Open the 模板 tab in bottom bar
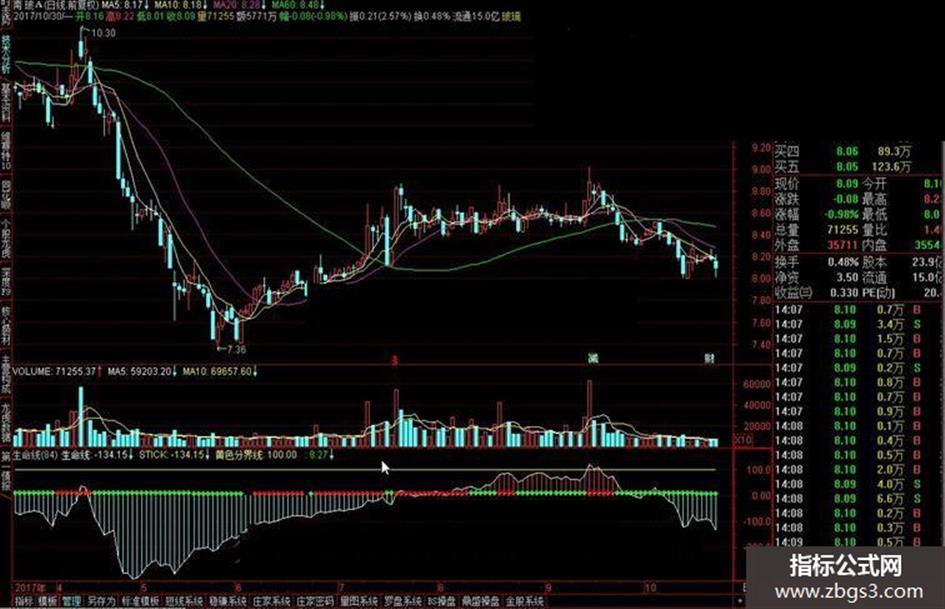The height and width of the screenshot is (609, 945). click(x=48, y=601)
